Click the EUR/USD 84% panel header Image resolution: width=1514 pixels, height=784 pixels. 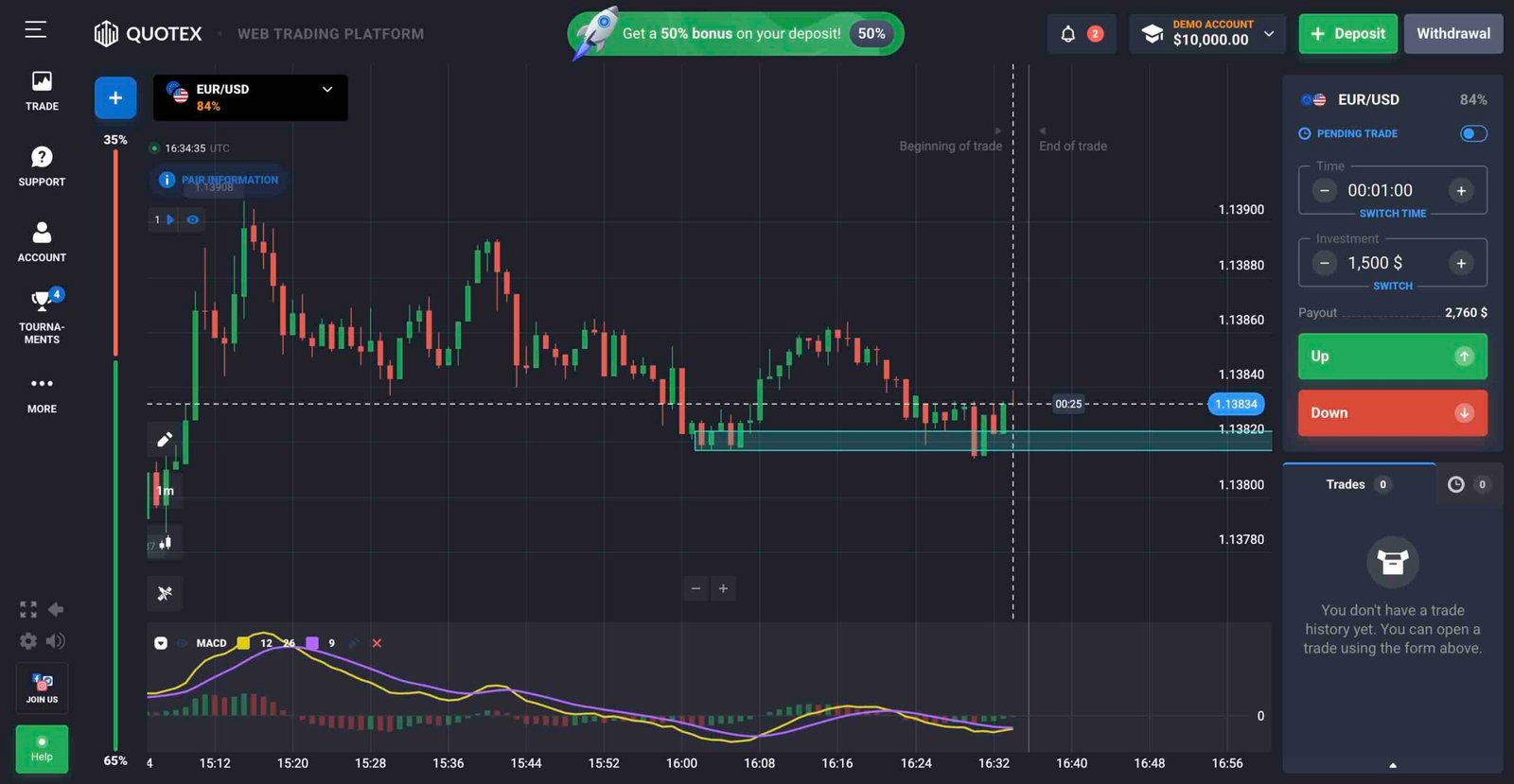coord(1392,99)
